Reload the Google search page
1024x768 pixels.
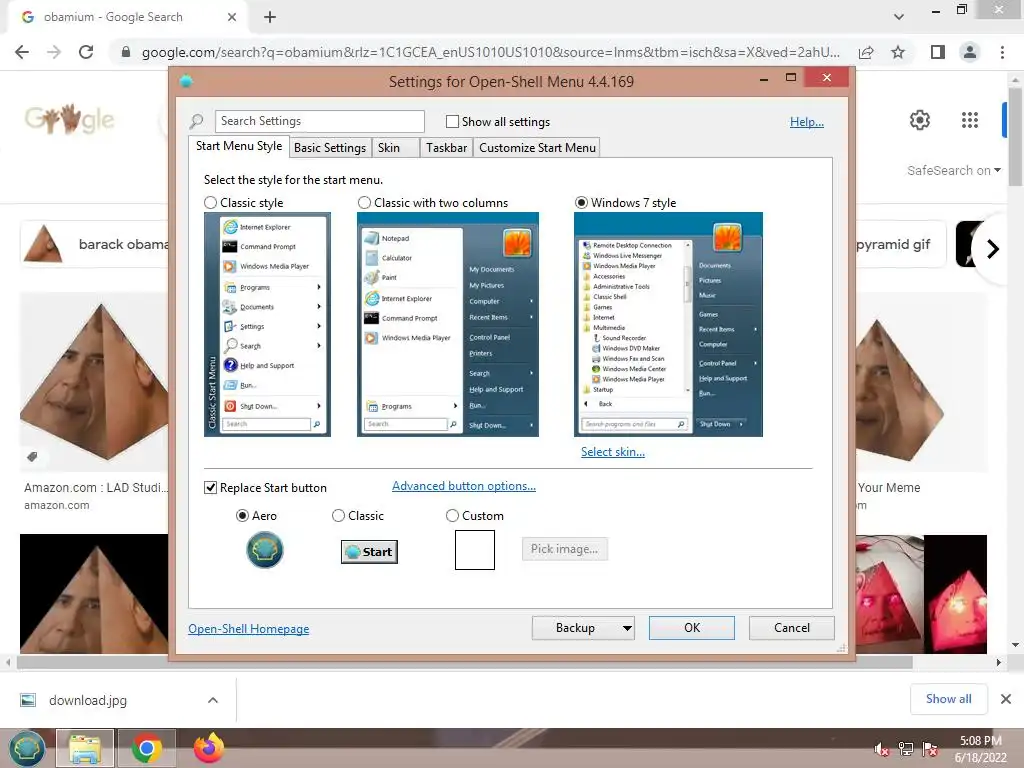pos(86,52)
